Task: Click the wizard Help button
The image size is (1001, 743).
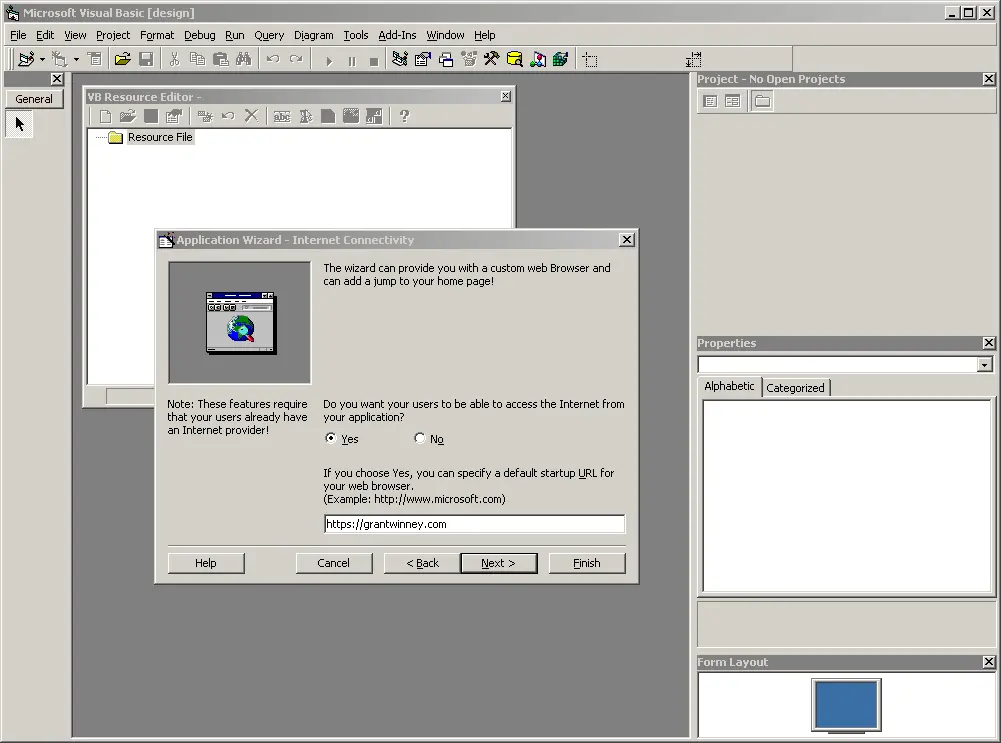Action: point(206,563)
